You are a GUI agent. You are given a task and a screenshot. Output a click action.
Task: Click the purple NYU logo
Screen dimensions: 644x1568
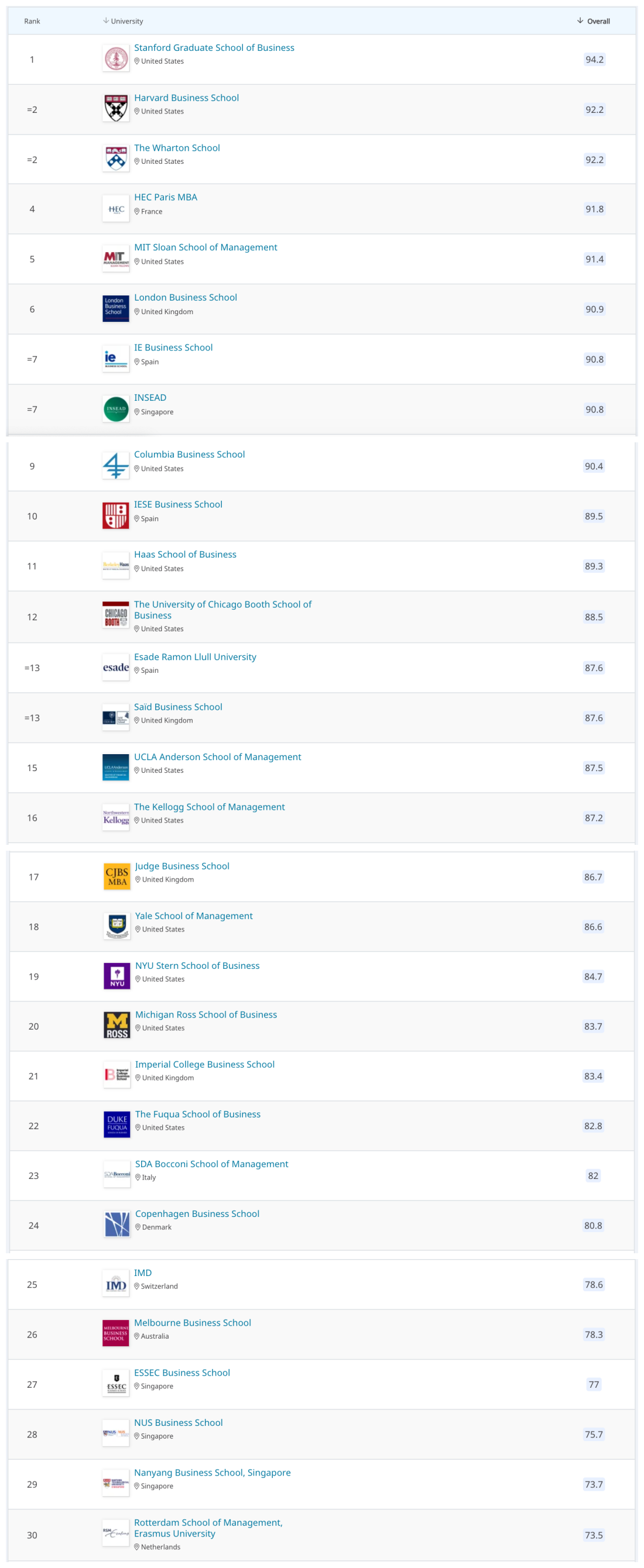tap(117, 976)
